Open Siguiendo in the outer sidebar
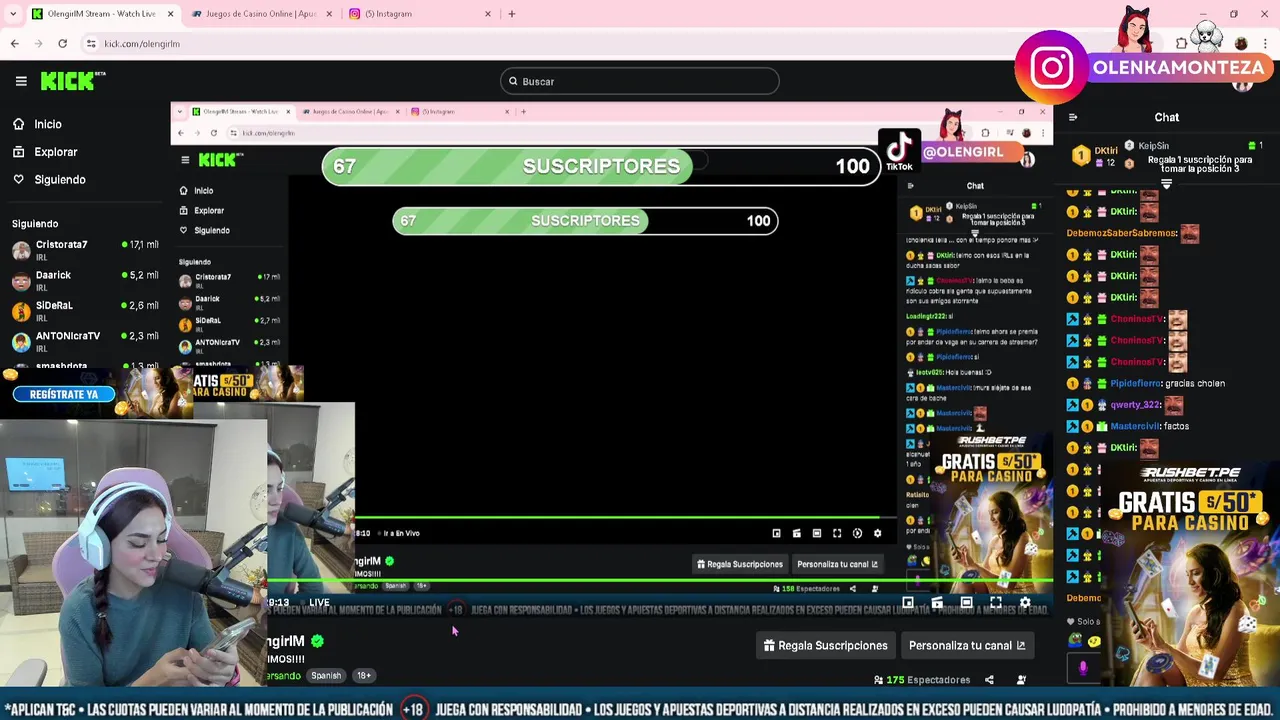The image size is (1280, 720). click(x=49, y=180)
